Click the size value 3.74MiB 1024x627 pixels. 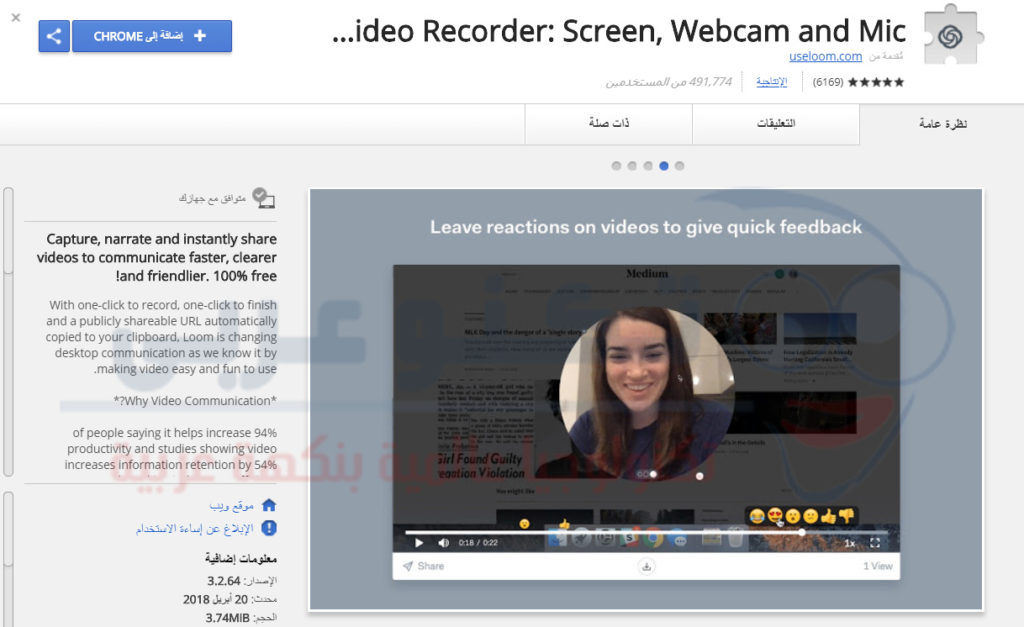[227, 618]
